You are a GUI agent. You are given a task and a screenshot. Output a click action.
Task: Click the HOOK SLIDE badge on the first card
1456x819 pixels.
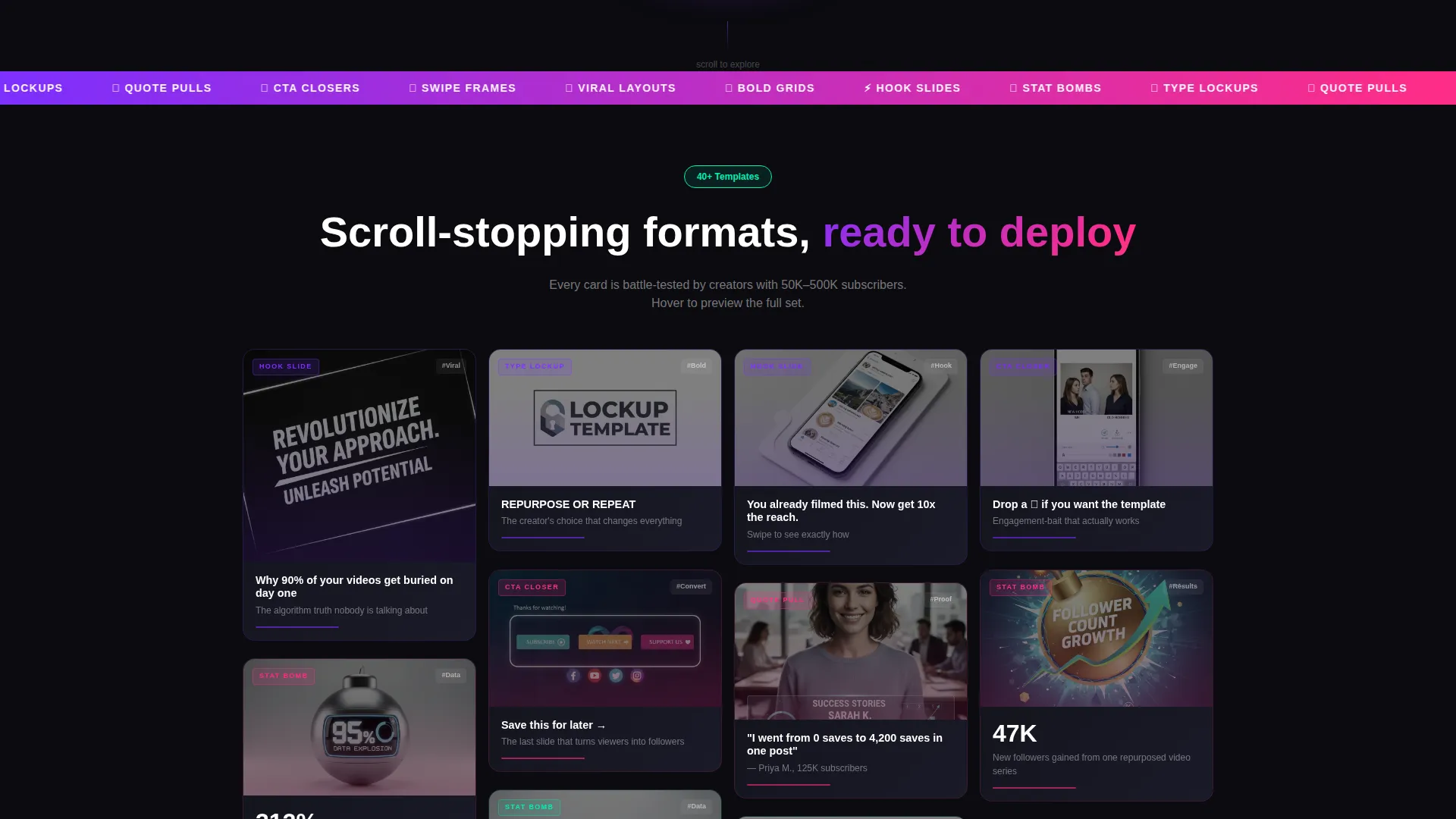pos(286,366)
